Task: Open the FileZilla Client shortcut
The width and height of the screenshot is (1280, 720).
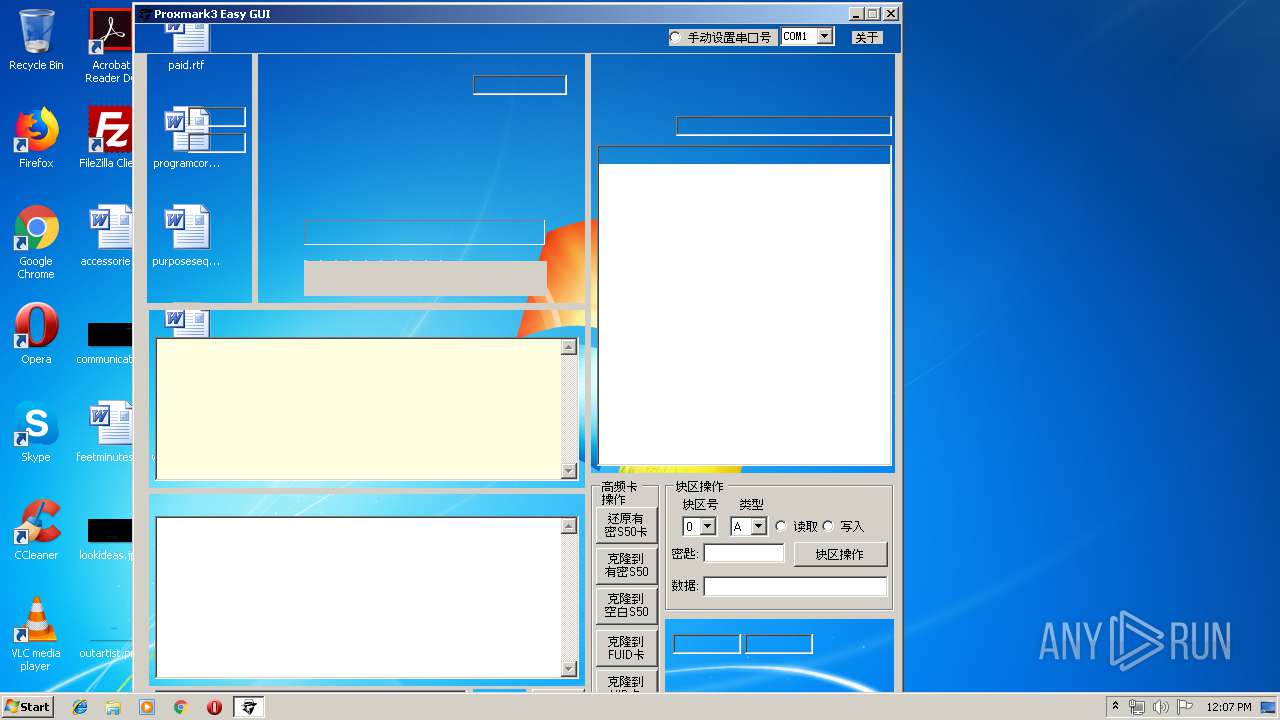Action: pos(108,138)
